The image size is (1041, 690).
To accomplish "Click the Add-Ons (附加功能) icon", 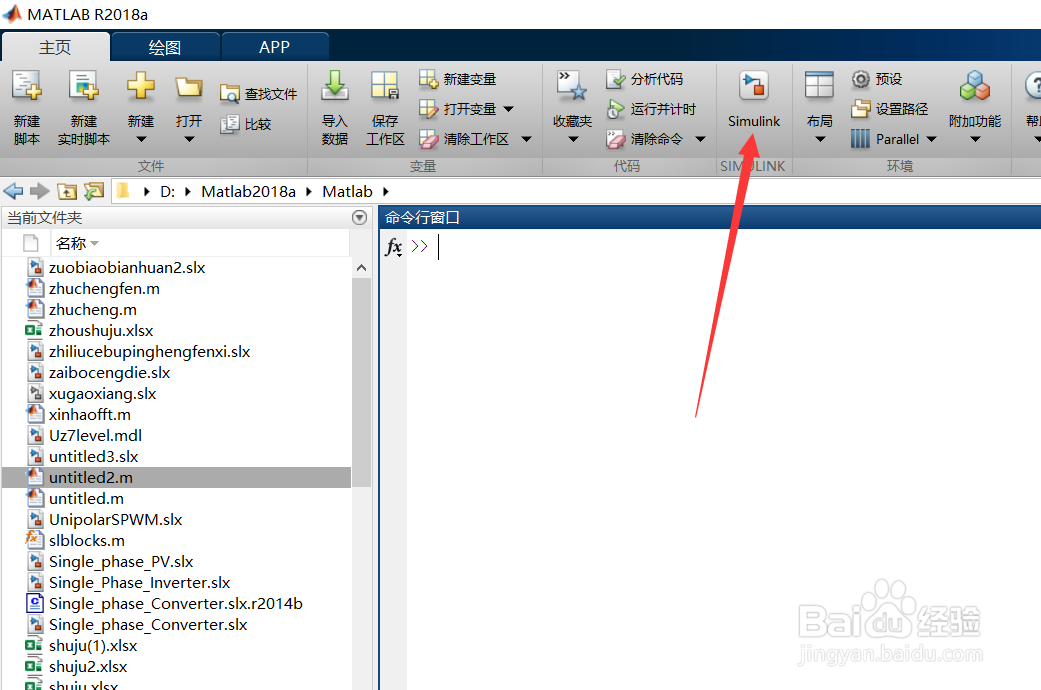I will click(975, 86).
